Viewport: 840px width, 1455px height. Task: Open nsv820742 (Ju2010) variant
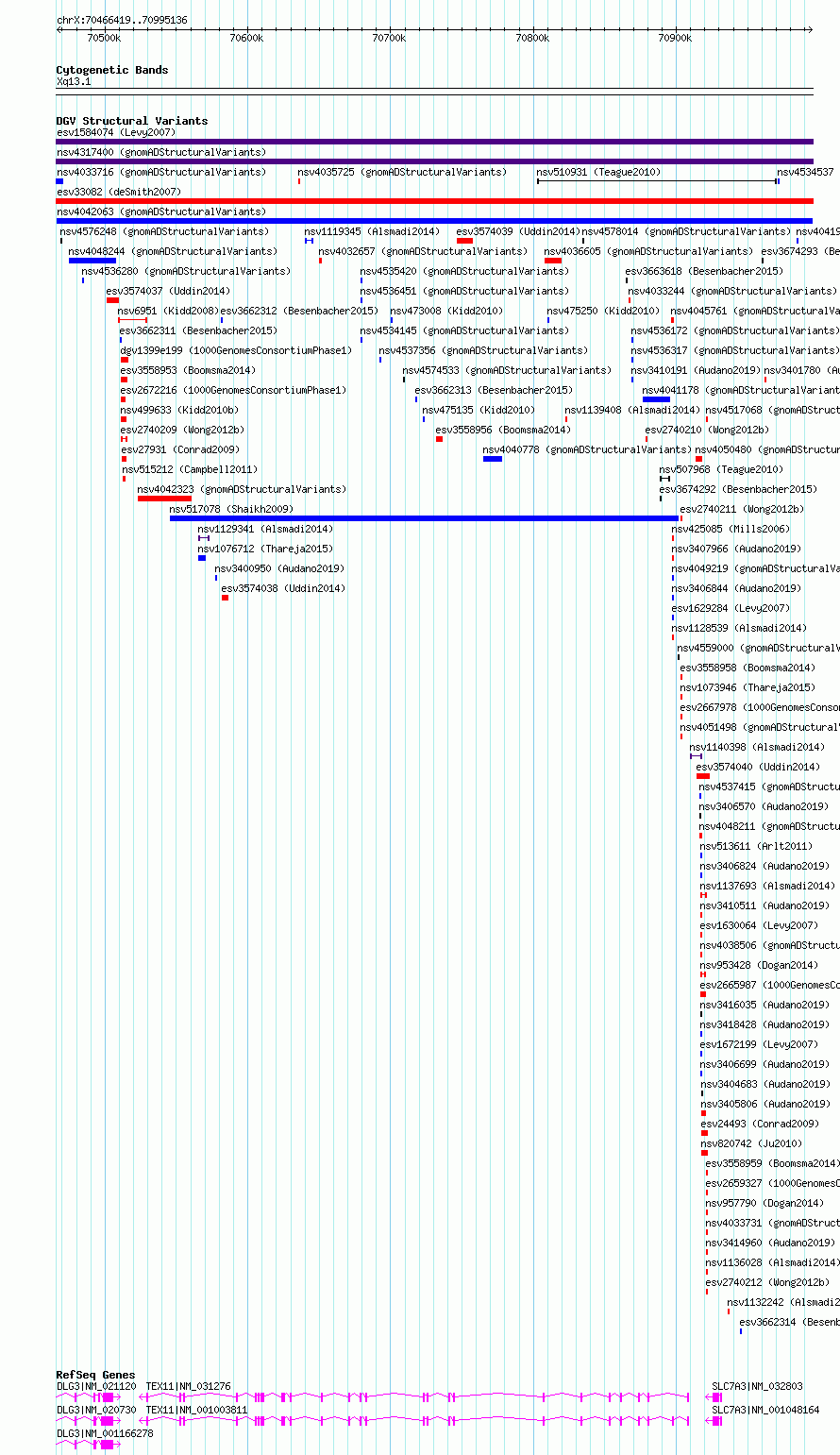751,1143
